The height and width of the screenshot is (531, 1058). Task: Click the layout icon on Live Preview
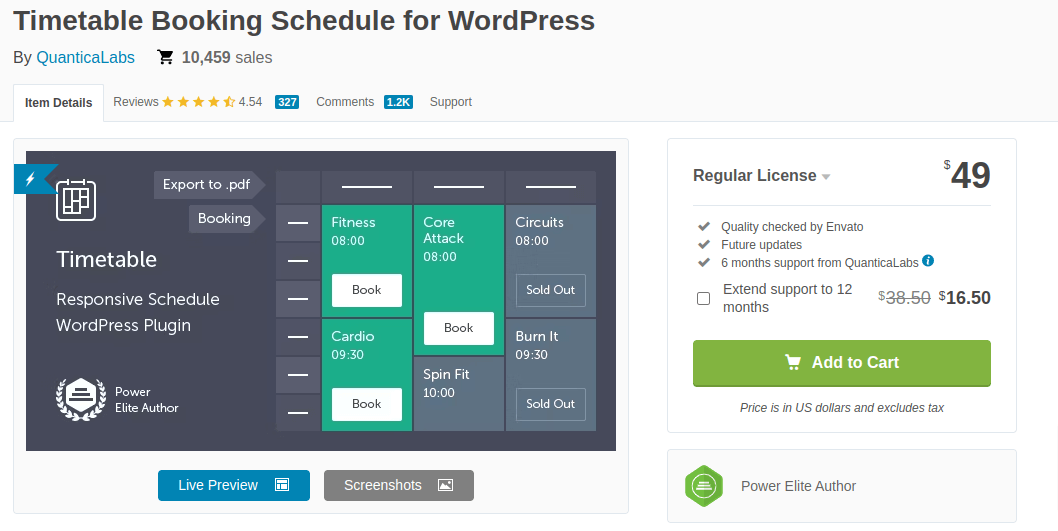click(x=282, y=485)
